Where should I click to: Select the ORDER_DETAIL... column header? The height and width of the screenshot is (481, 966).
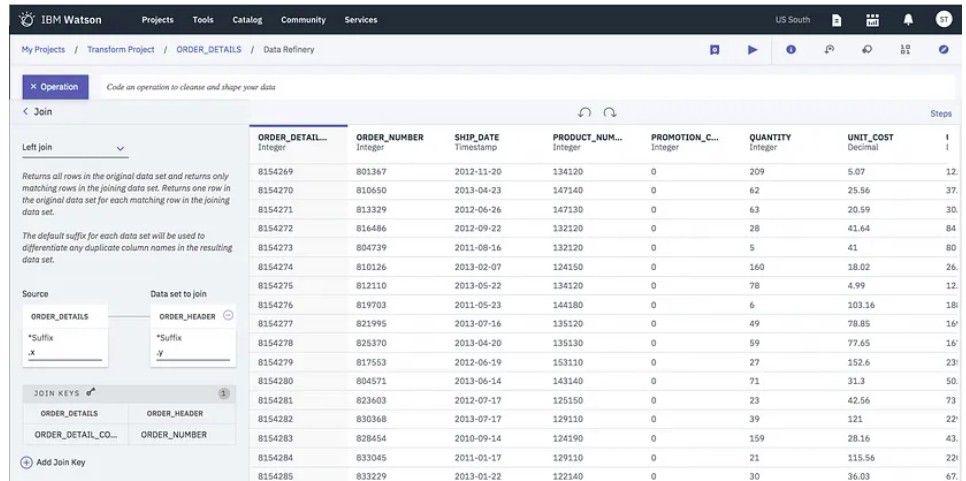pyautogui.click(x=299, y=142)
